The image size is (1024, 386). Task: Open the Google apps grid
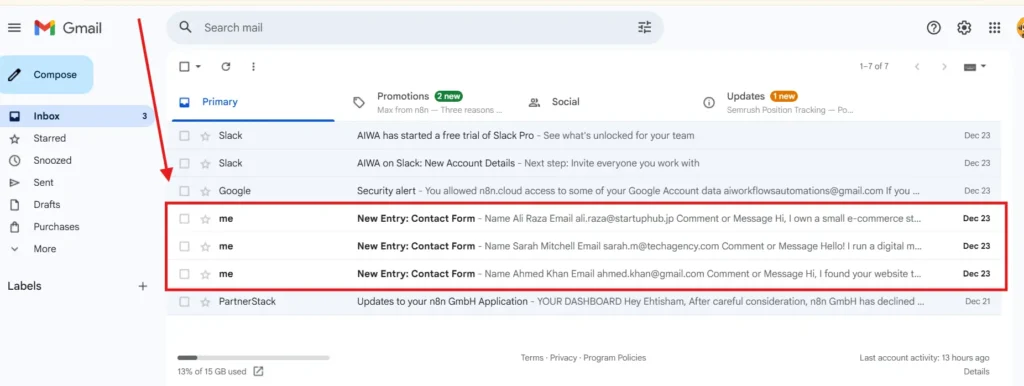[995, 27]
